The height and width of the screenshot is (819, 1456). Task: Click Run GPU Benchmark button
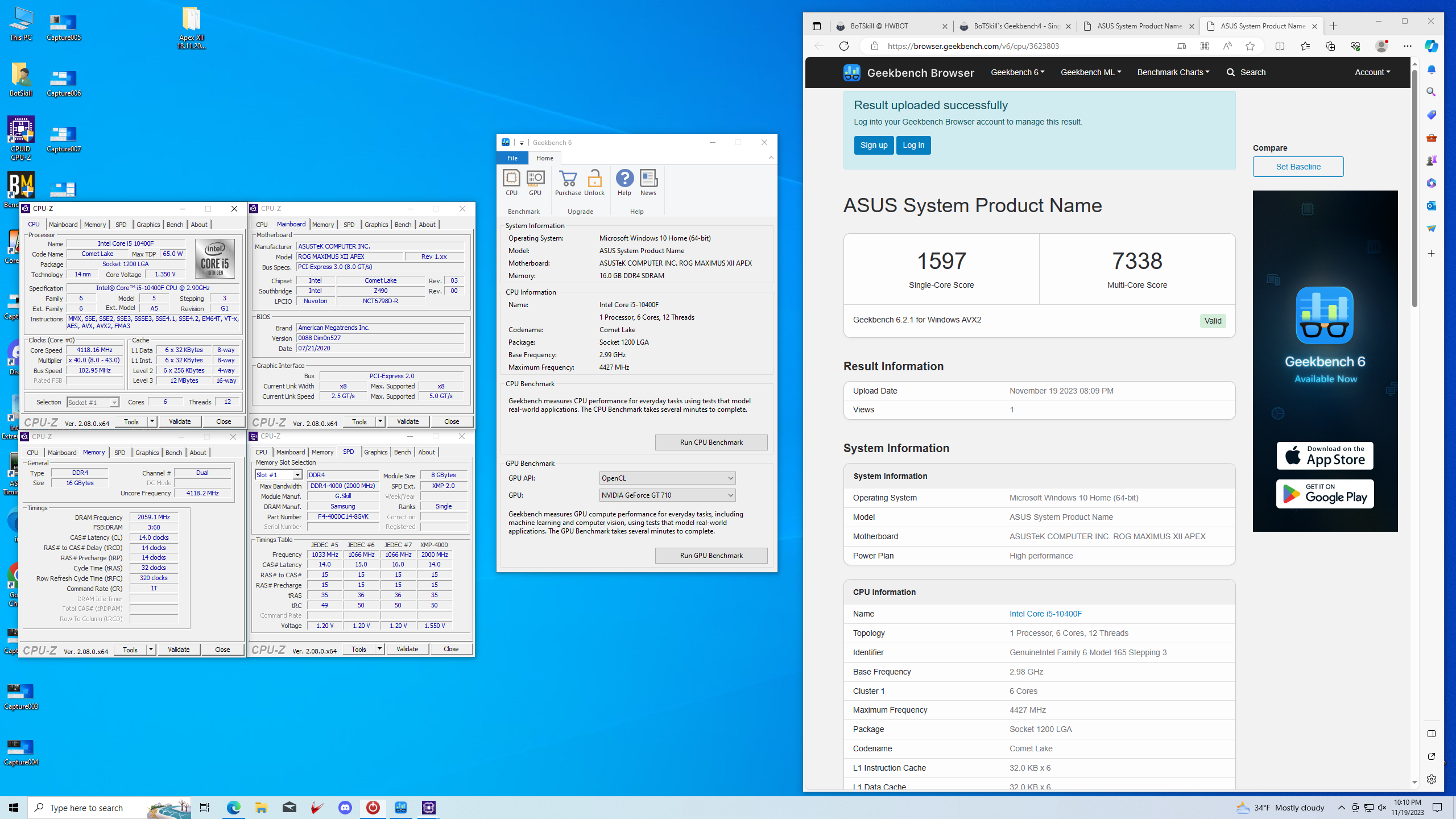click(711, 556)
